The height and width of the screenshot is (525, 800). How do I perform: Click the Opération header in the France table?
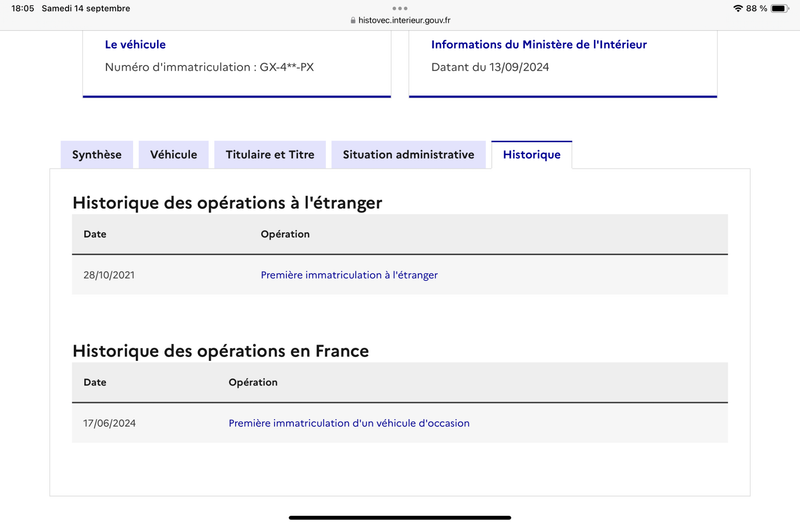tap(253, 382)
